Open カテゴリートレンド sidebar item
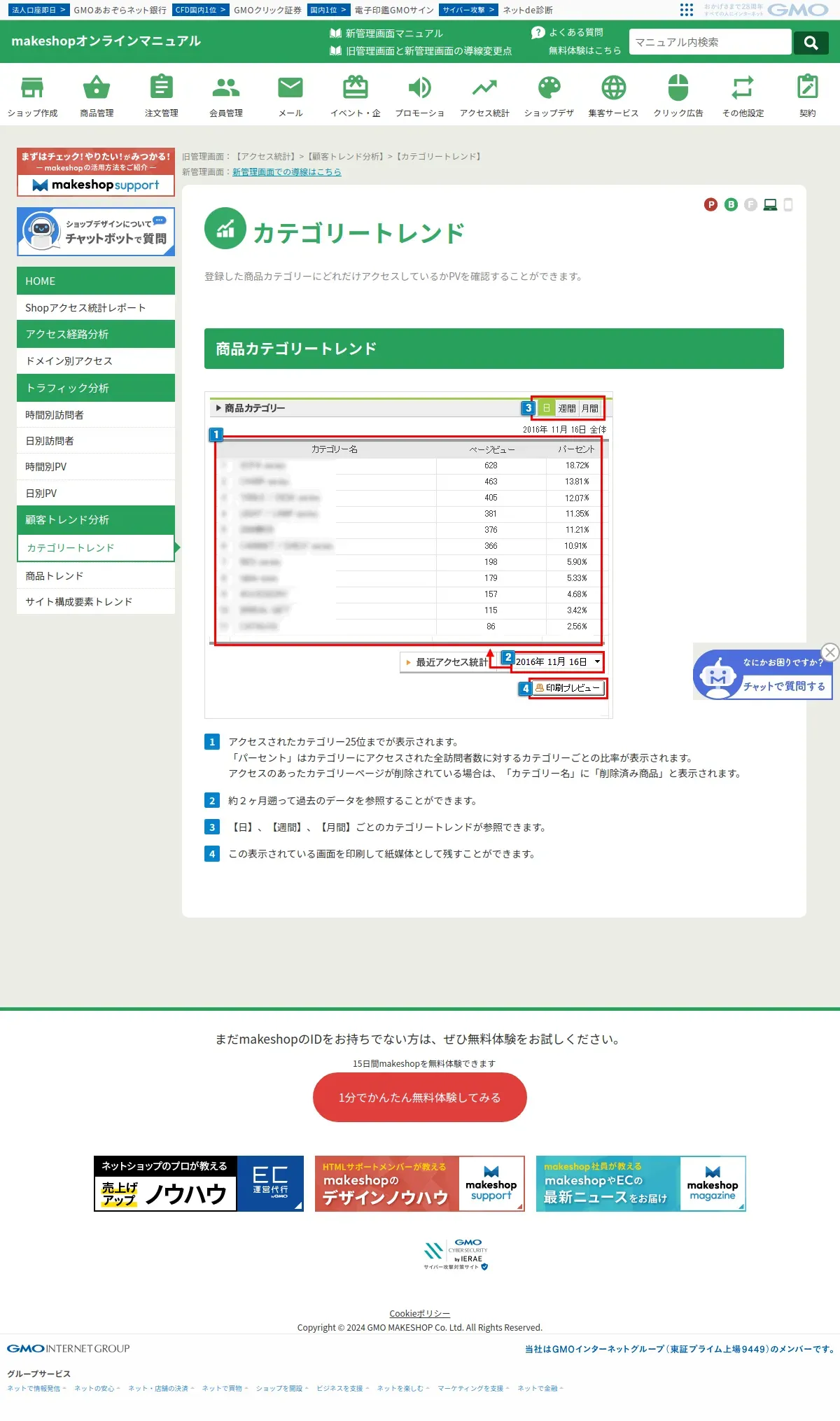Image resolution: width=840 pixels, height=1421 pixels. click(x=96, y=547)
